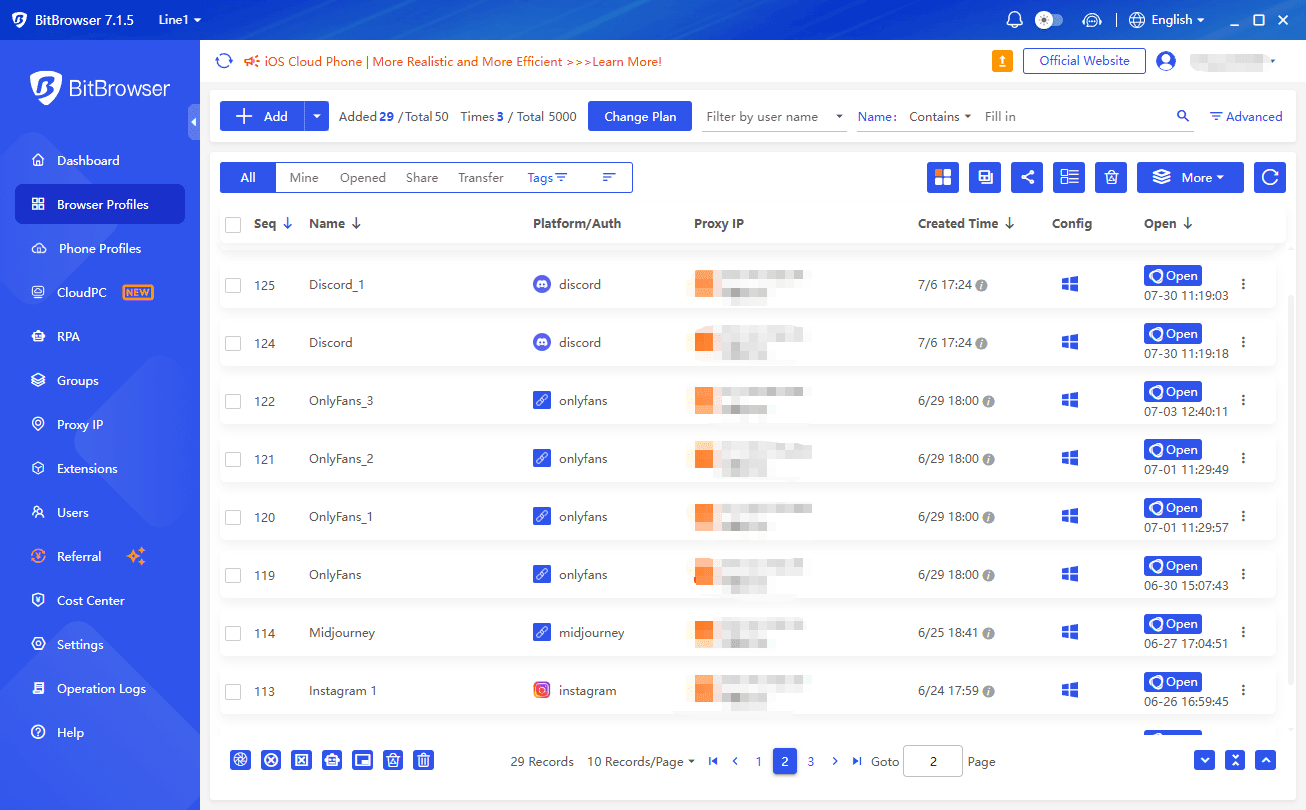Check the OnlyFans_2 row checkbox
This screenshot has height=810, width=1306.
tap(233, 459)
